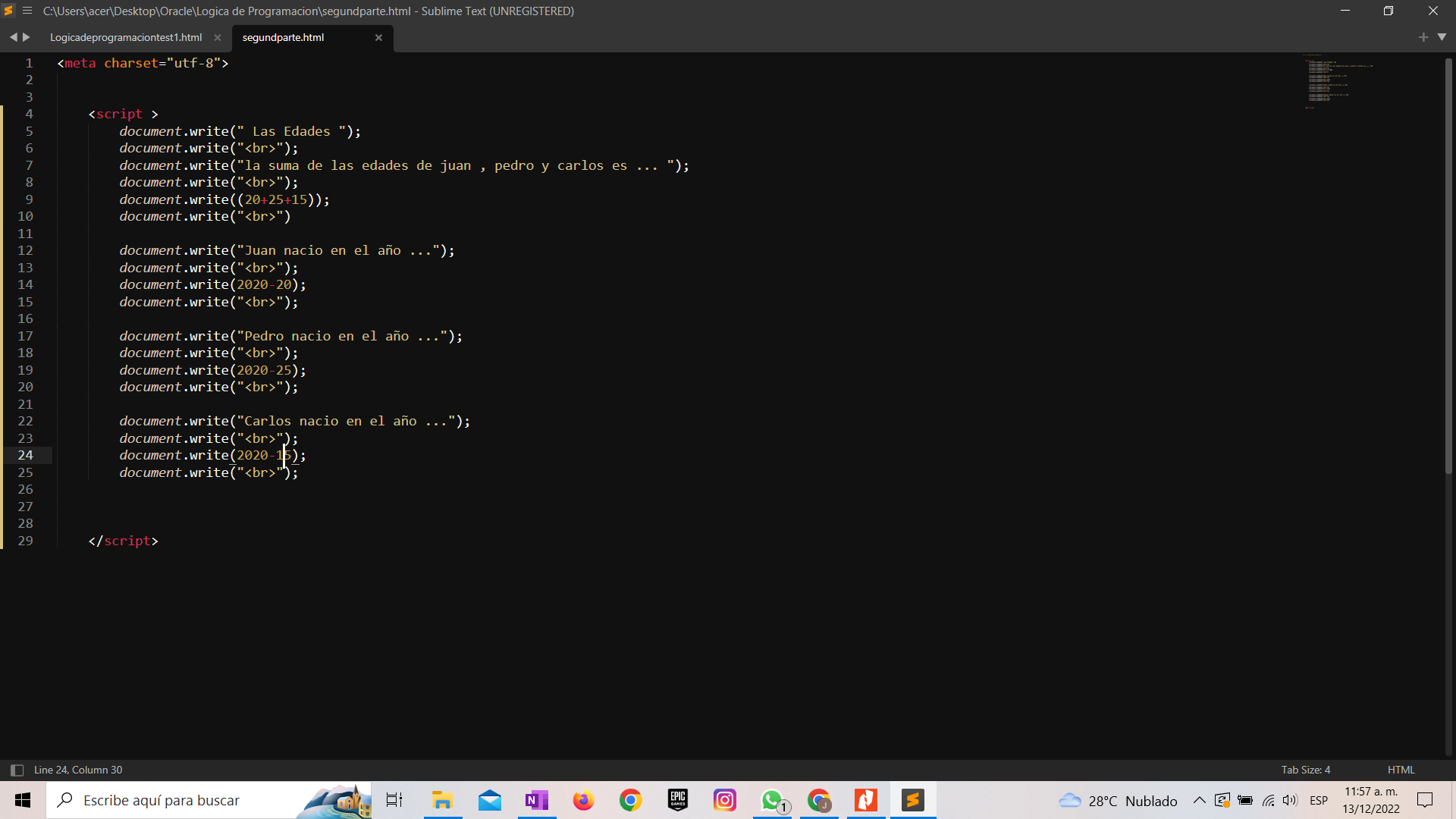
Task: Click line number 24 in the gutter
Action: click(x=25, y=455)
